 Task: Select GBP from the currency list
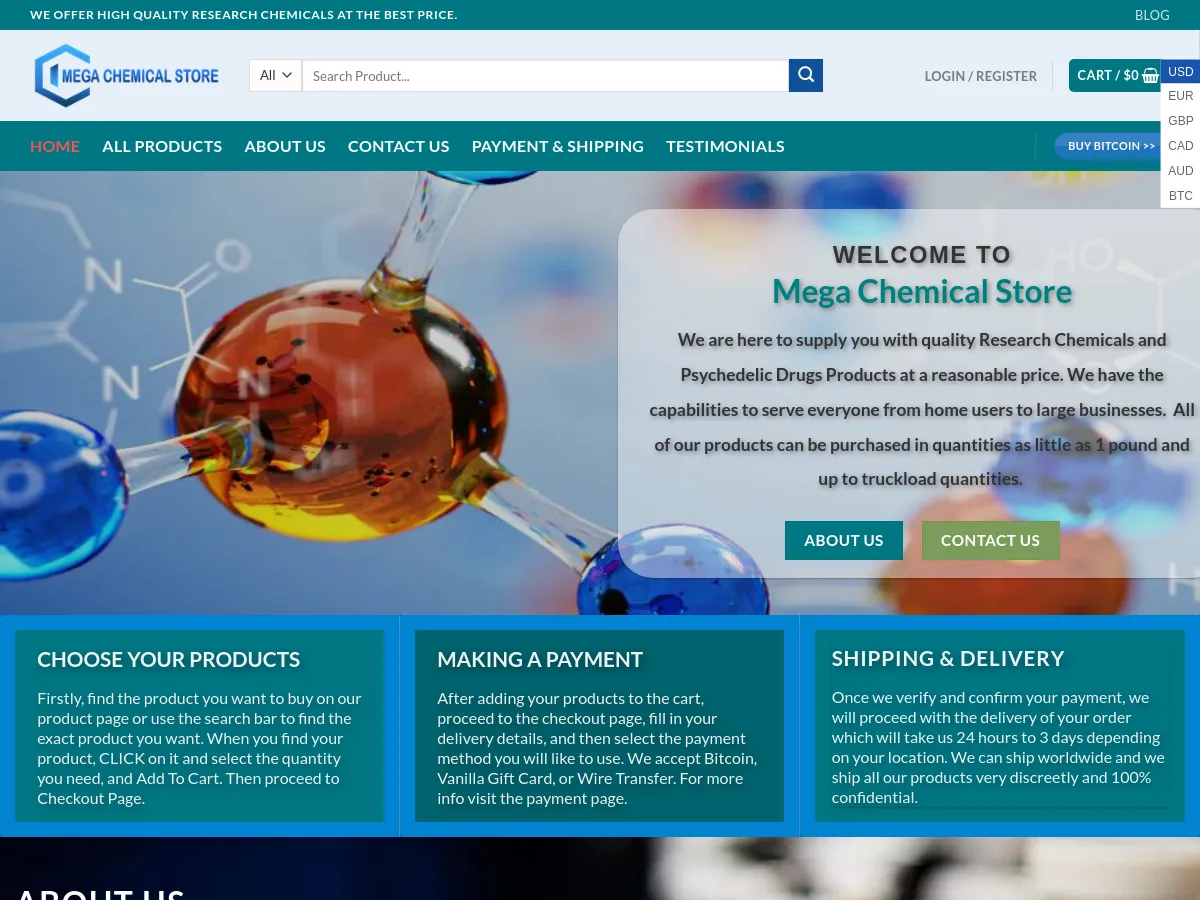(1180, 120)
